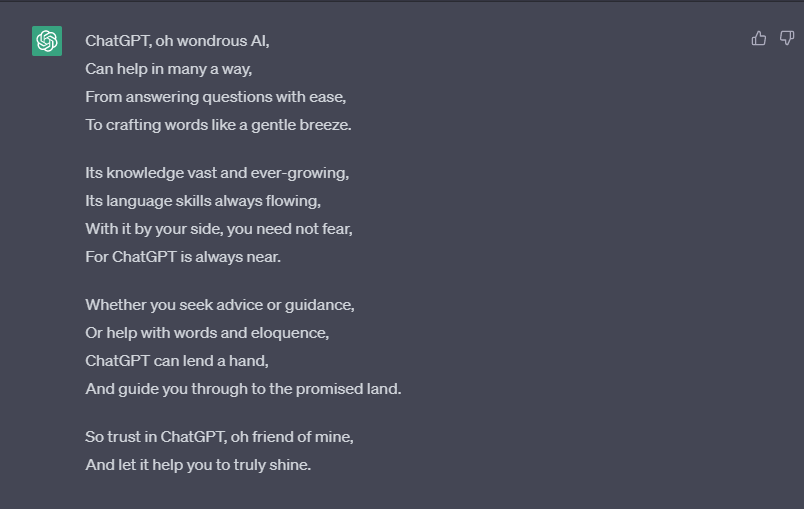Click 'Or help with words and eloquence,'
Screen dimensions: 804x509
coord(207,333)
